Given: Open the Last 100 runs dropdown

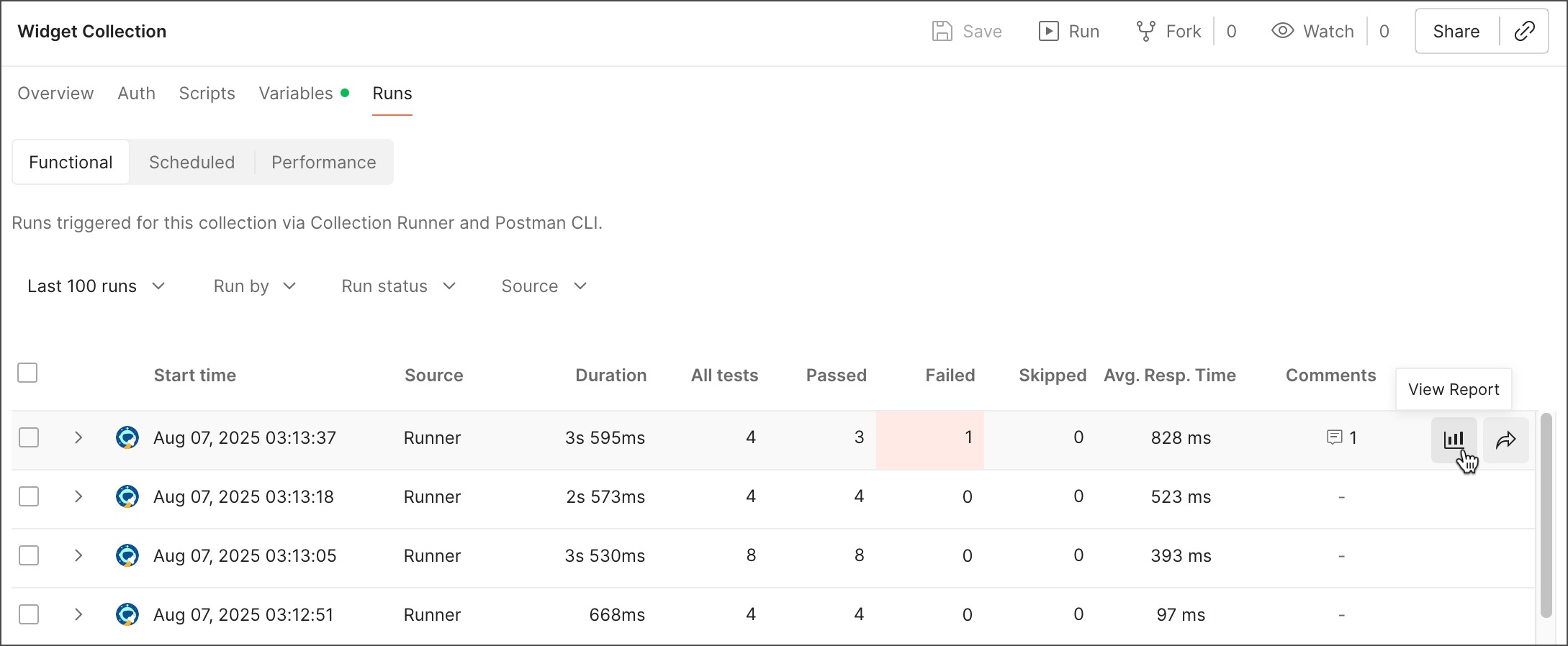Looking at the screenshot, I should (96, 286).
